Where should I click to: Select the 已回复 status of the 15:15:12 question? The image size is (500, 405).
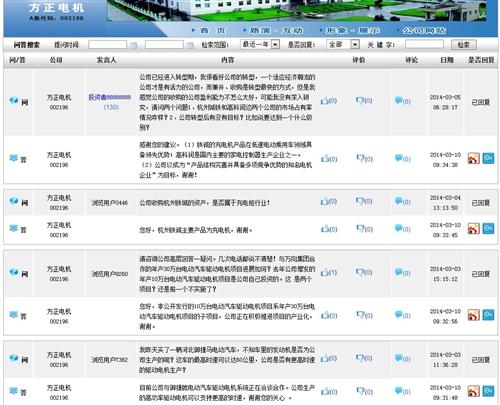(x=480, y=274)
